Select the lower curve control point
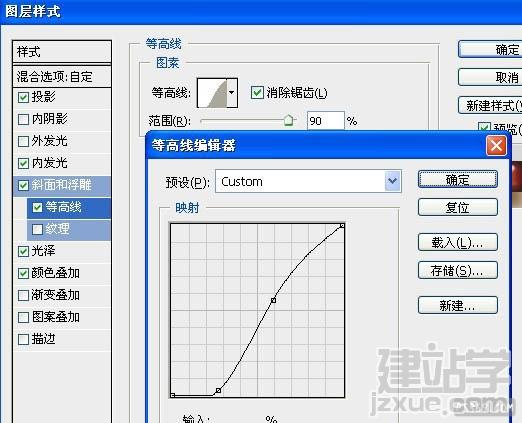The image size is (522, 423). click(x=218, y=390)
